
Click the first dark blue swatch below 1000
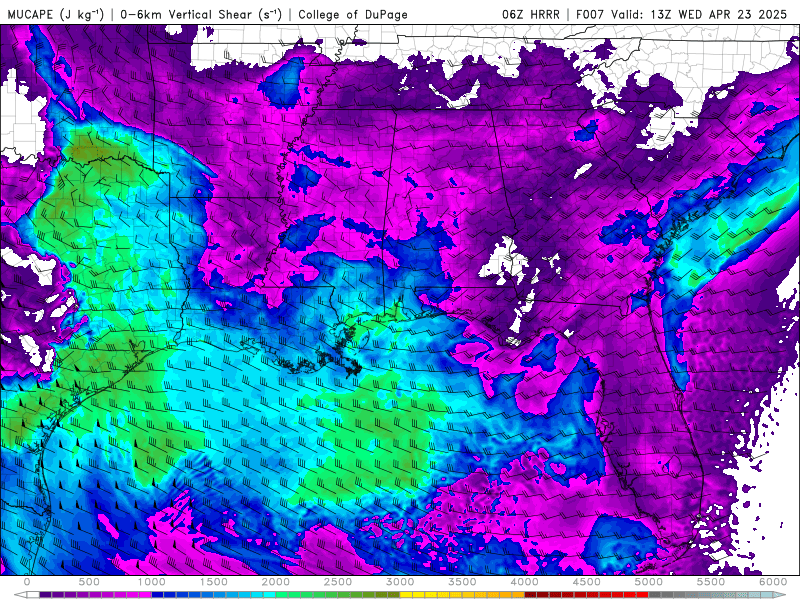[158, 594]
